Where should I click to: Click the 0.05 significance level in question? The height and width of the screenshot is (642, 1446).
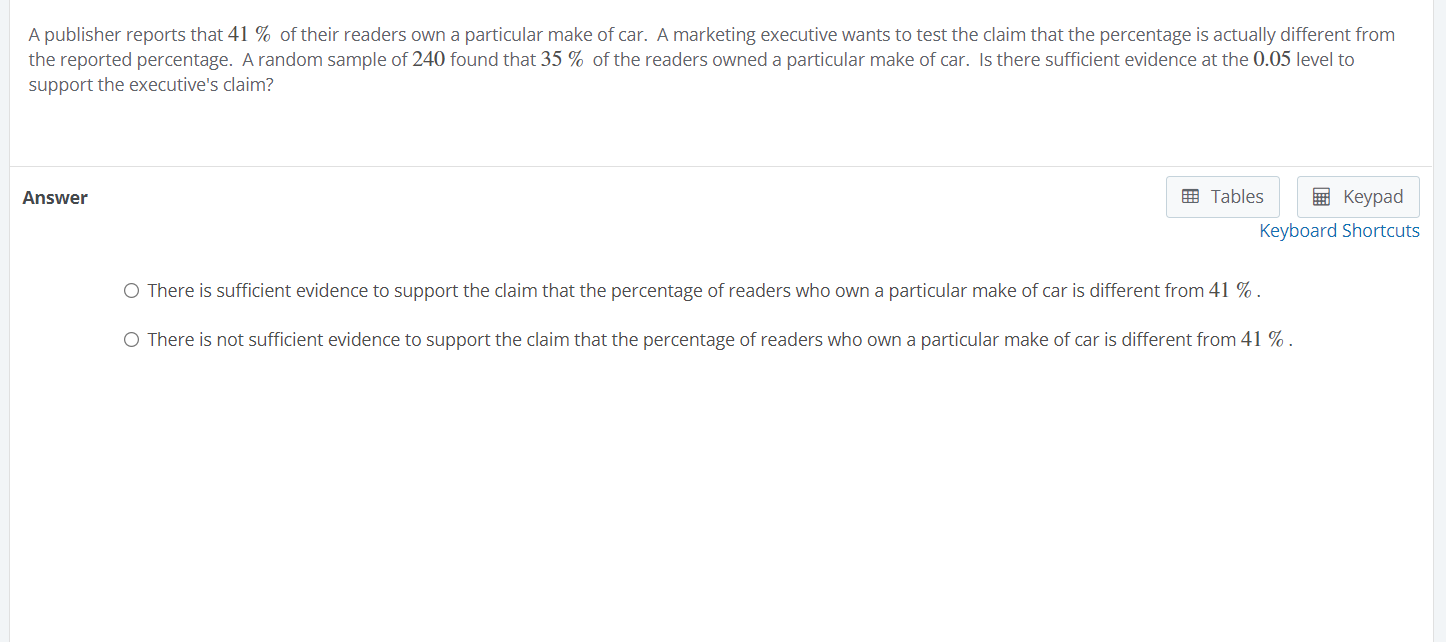pos(1271,59)
